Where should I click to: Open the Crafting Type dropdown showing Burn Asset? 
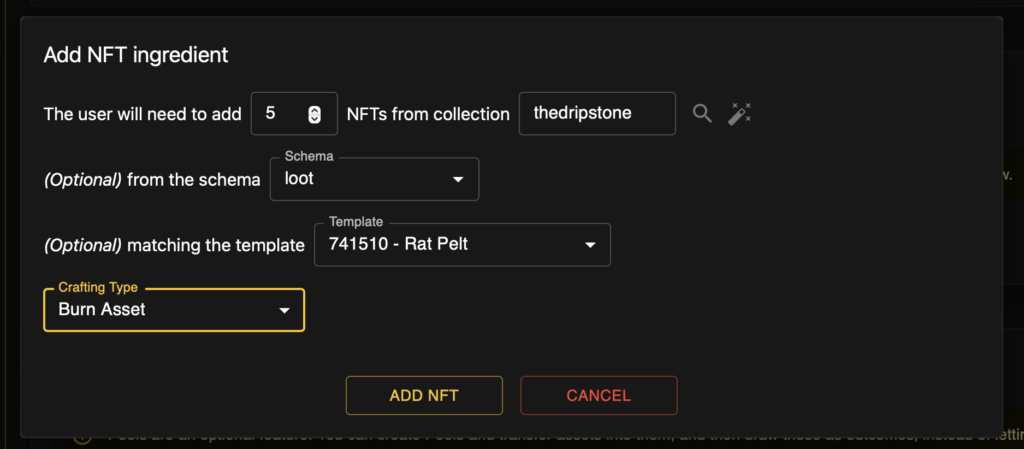(174, 310)
